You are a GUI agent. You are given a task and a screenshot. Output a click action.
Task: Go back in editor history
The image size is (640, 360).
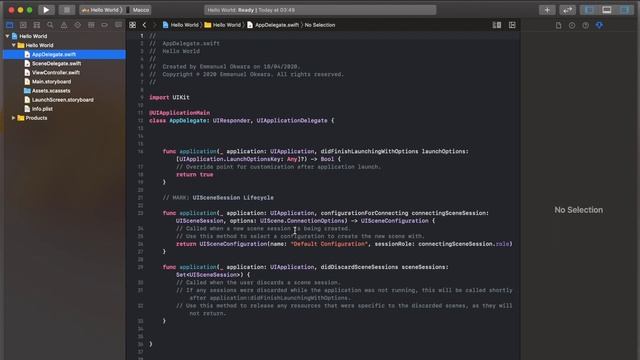[144, 25]
